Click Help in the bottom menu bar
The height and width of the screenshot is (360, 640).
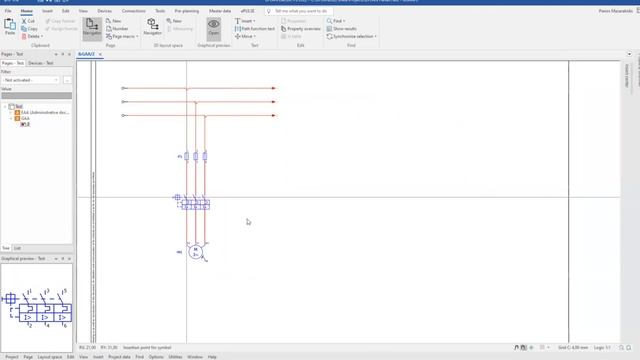click(212, 357)
